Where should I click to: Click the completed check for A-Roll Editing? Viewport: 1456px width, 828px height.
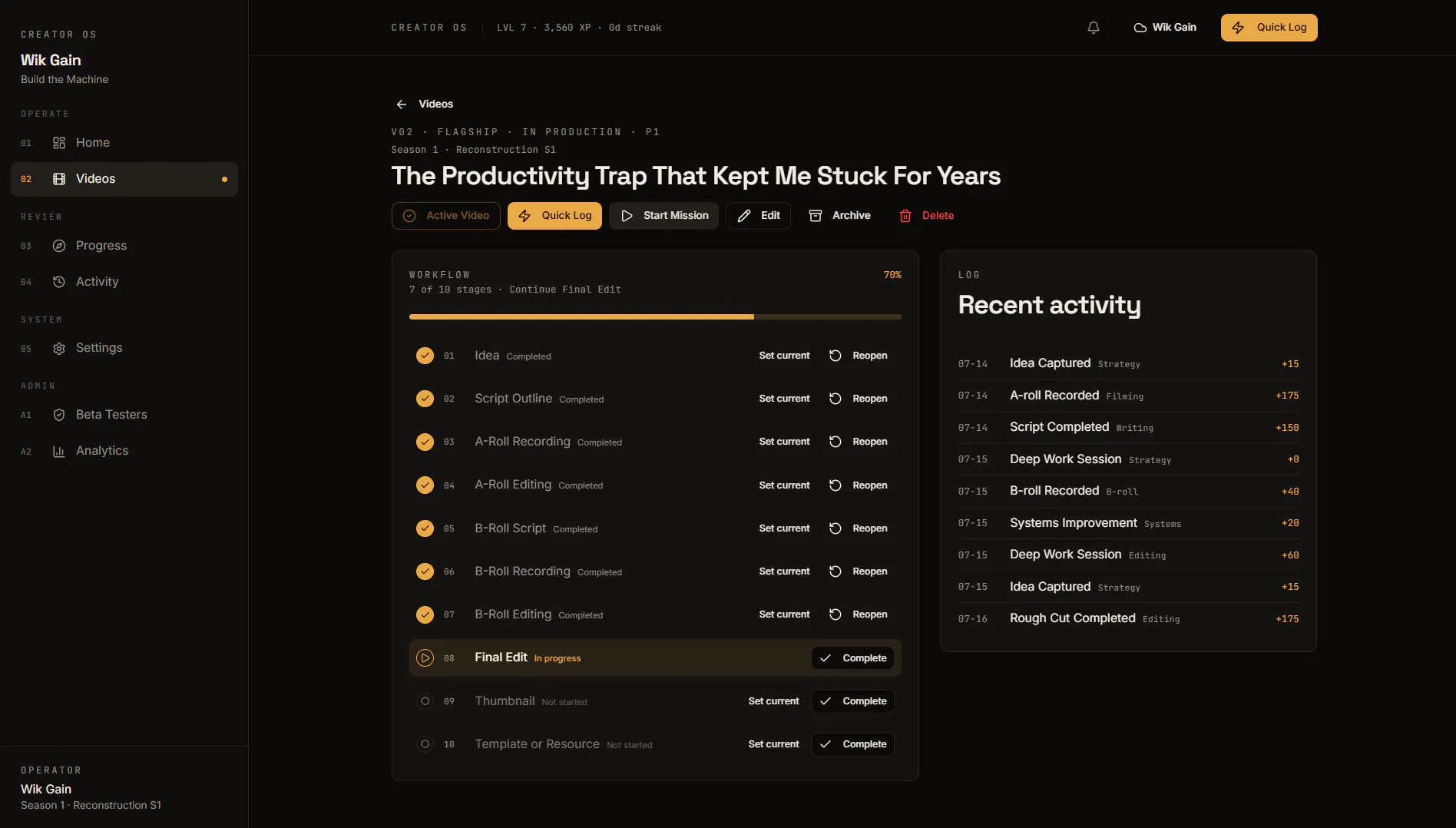(x=425, y=485)
